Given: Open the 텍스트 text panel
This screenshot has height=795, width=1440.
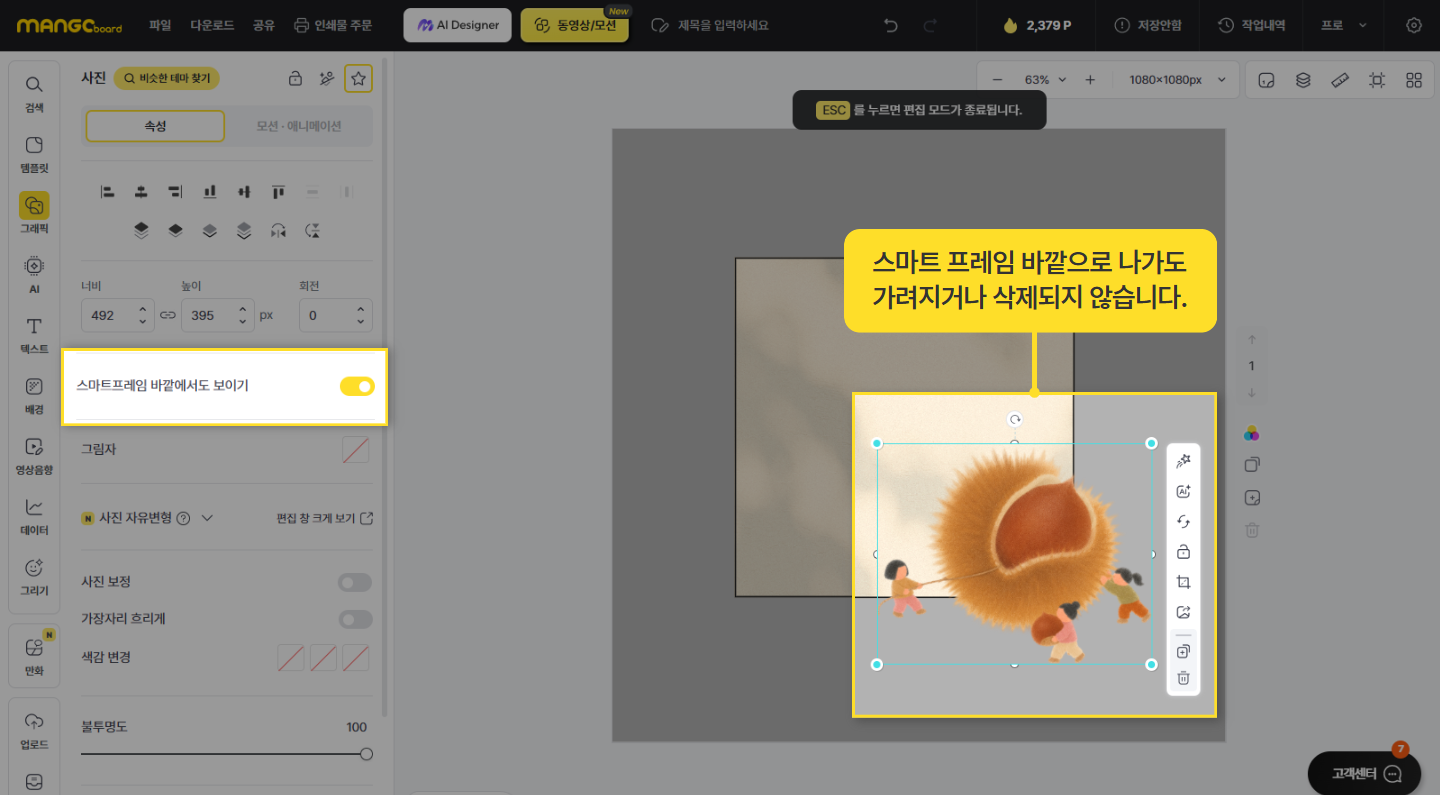Looking at the screenshot, I should click(x=34, y=335).
